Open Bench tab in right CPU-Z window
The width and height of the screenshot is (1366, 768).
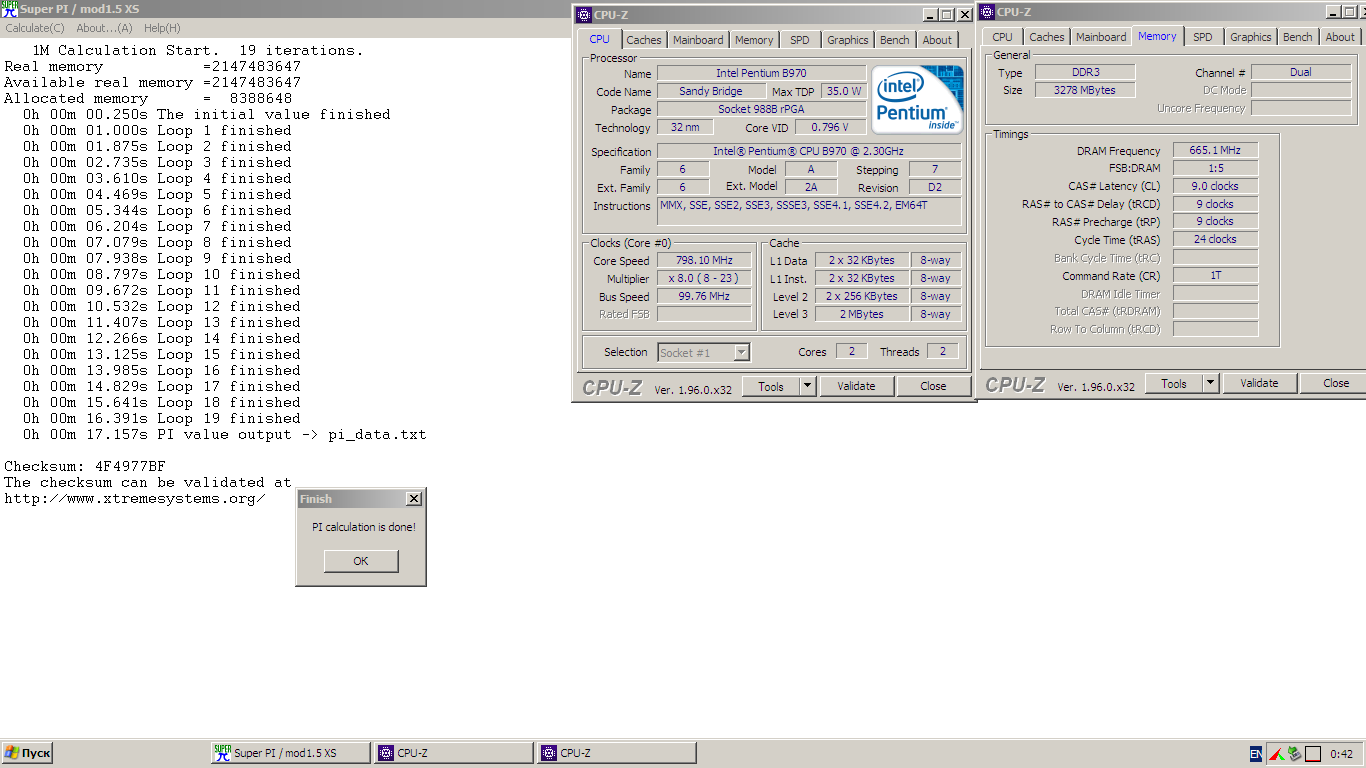click(1298, 37)
